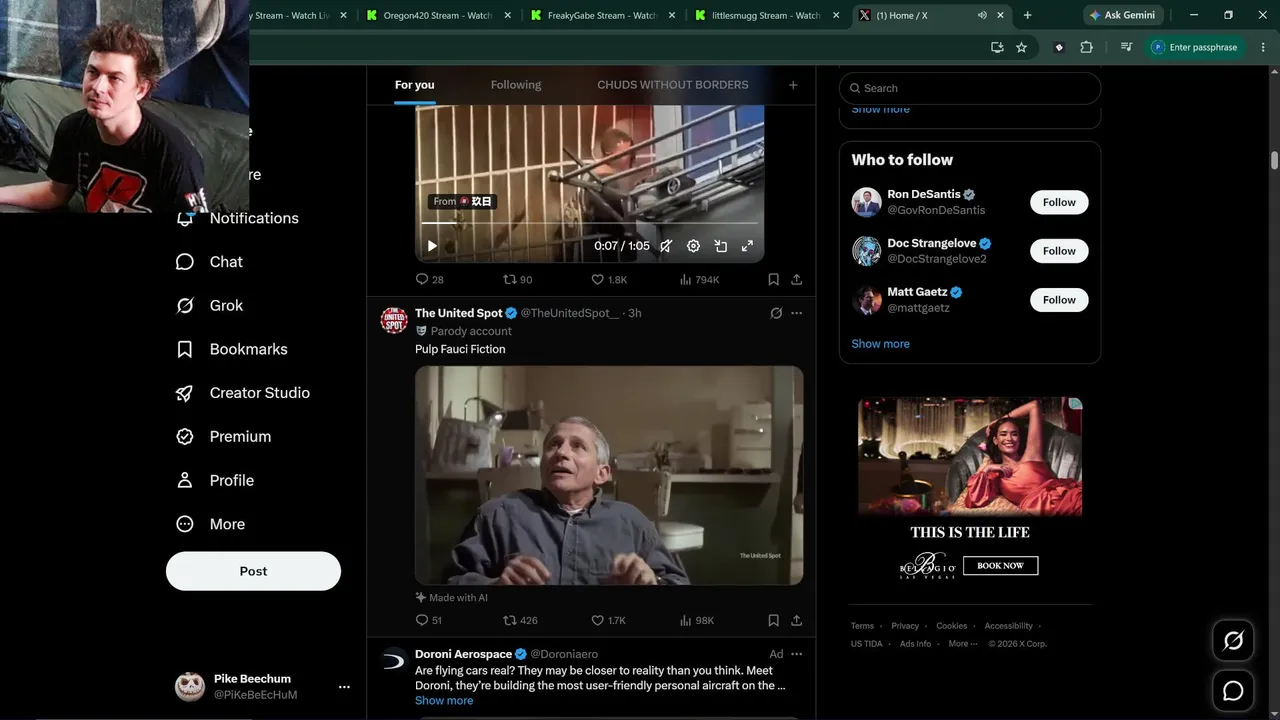The height and width of the screenshot is (720, 1280).
Task: Click BOOK NOW on the Bellagio ad
Action: (1000, 566)
